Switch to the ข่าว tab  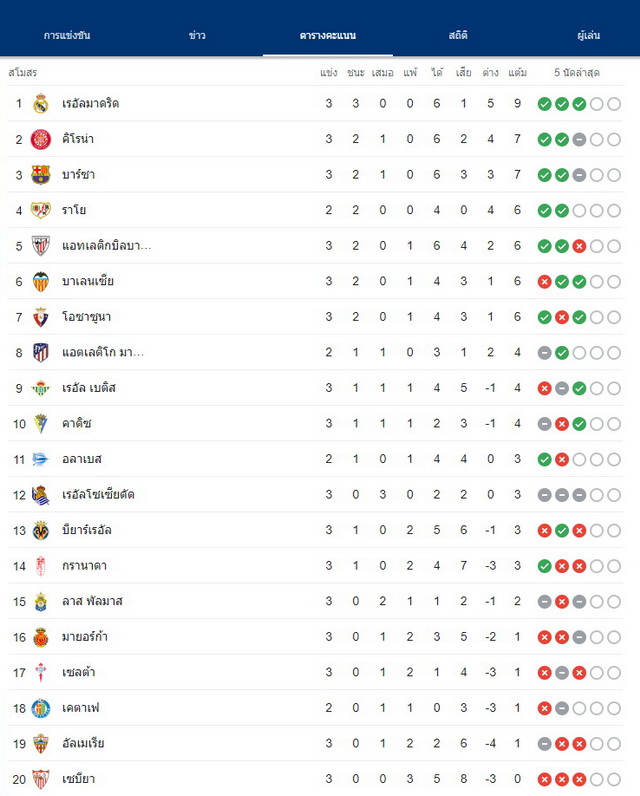pyautogui.click(x=197, y=35)
